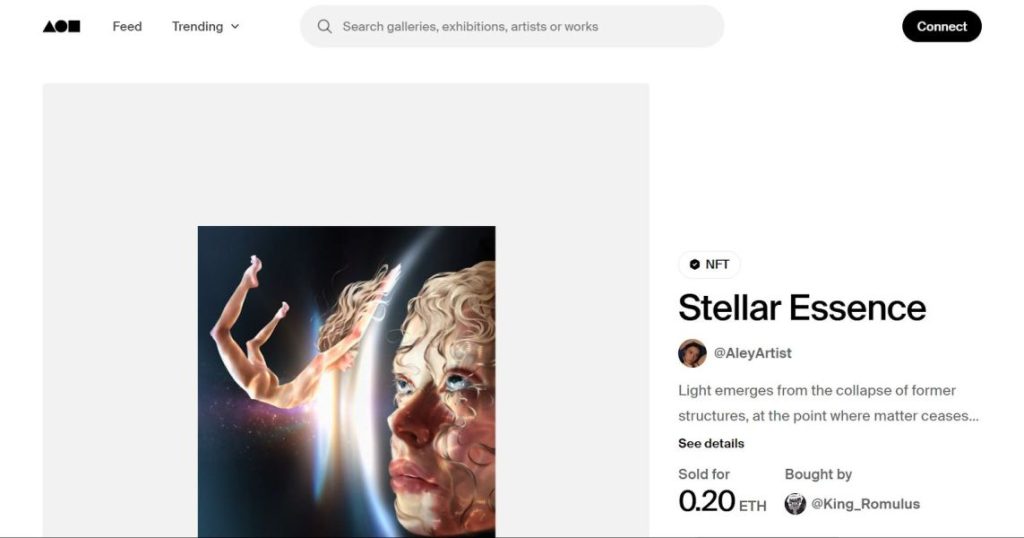Click the 0.20 ETH sold price

click(722, 501)
